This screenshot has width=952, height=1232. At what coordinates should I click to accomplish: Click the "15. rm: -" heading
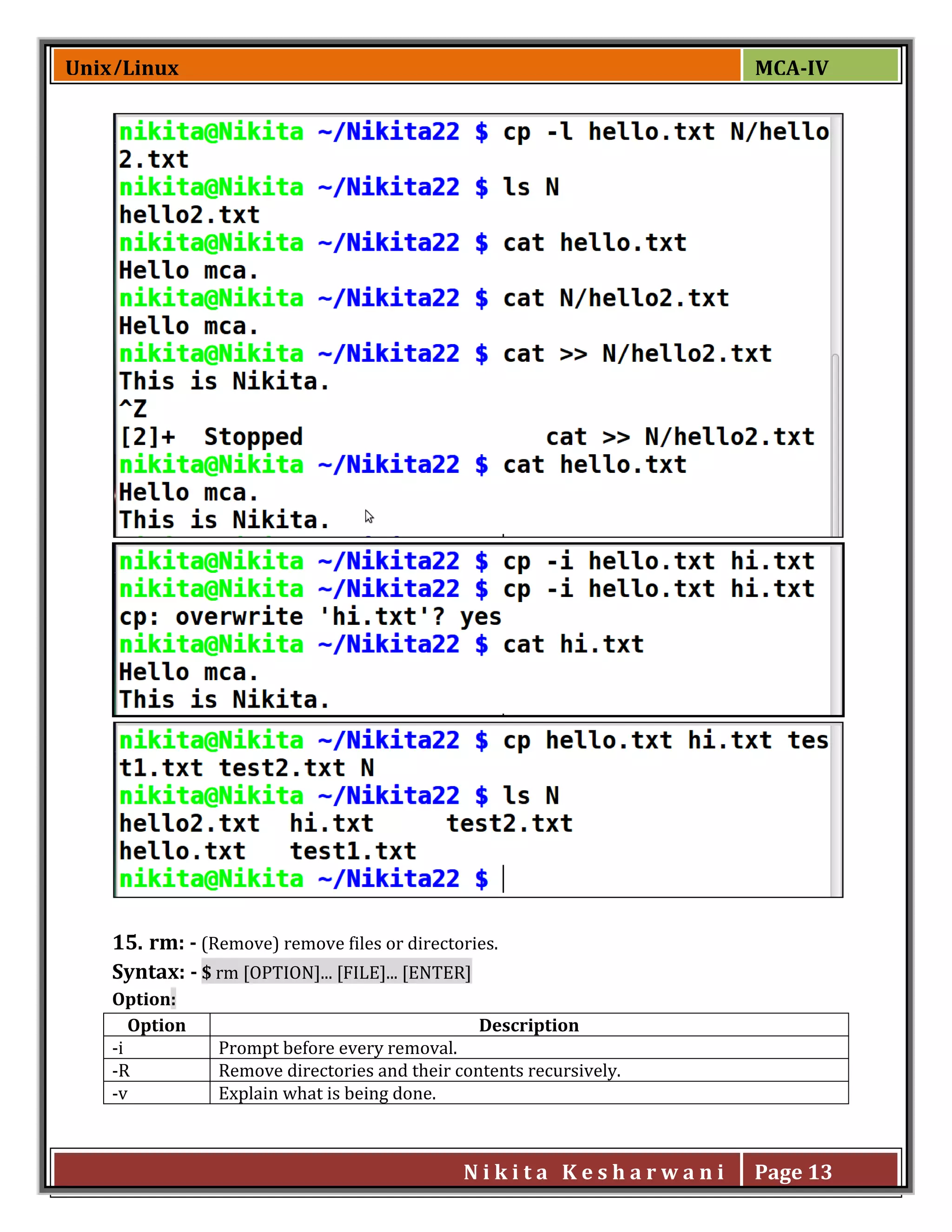(154, 943)
